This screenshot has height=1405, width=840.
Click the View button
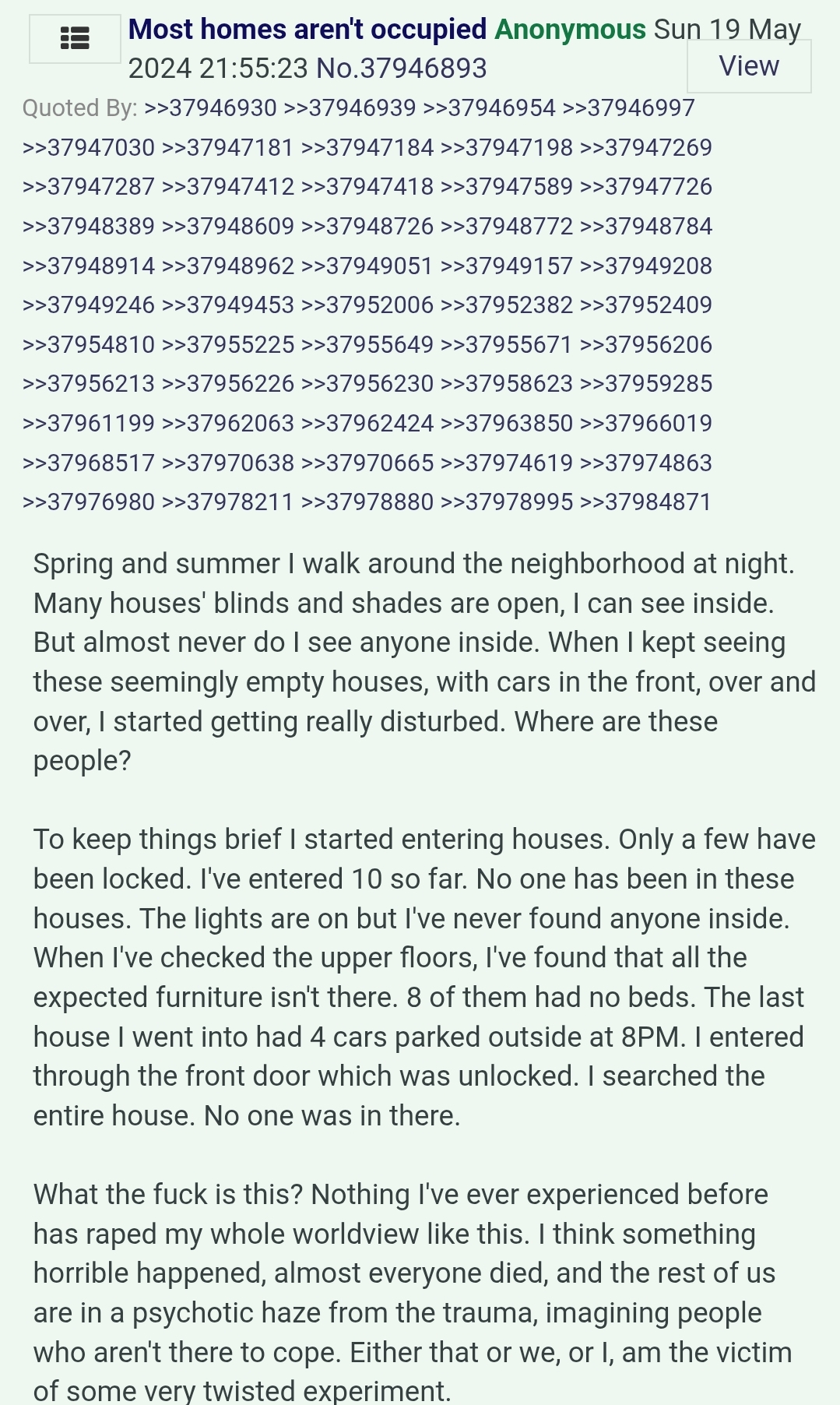[x=749, y=66]
